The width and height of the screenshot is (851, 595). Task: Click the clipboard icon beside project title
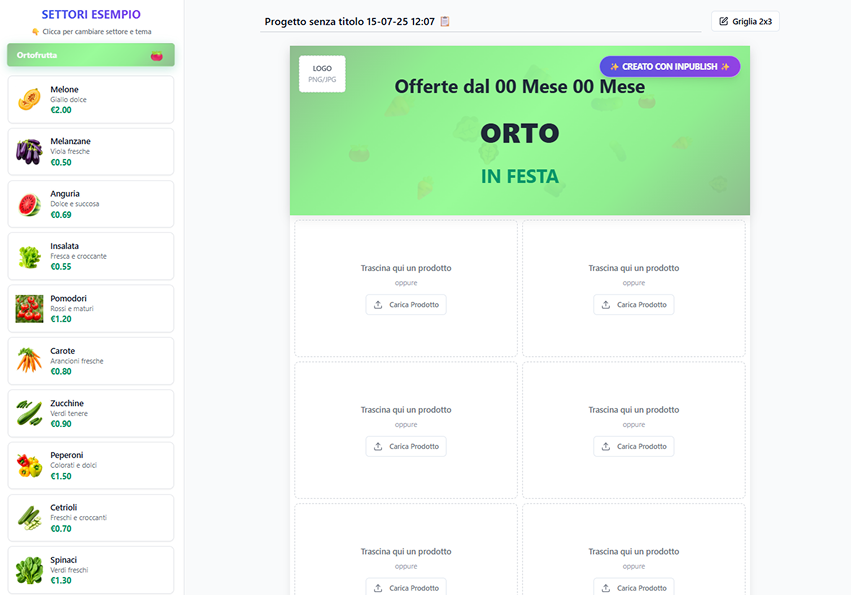pyautogui.click(x=445, y=21)
